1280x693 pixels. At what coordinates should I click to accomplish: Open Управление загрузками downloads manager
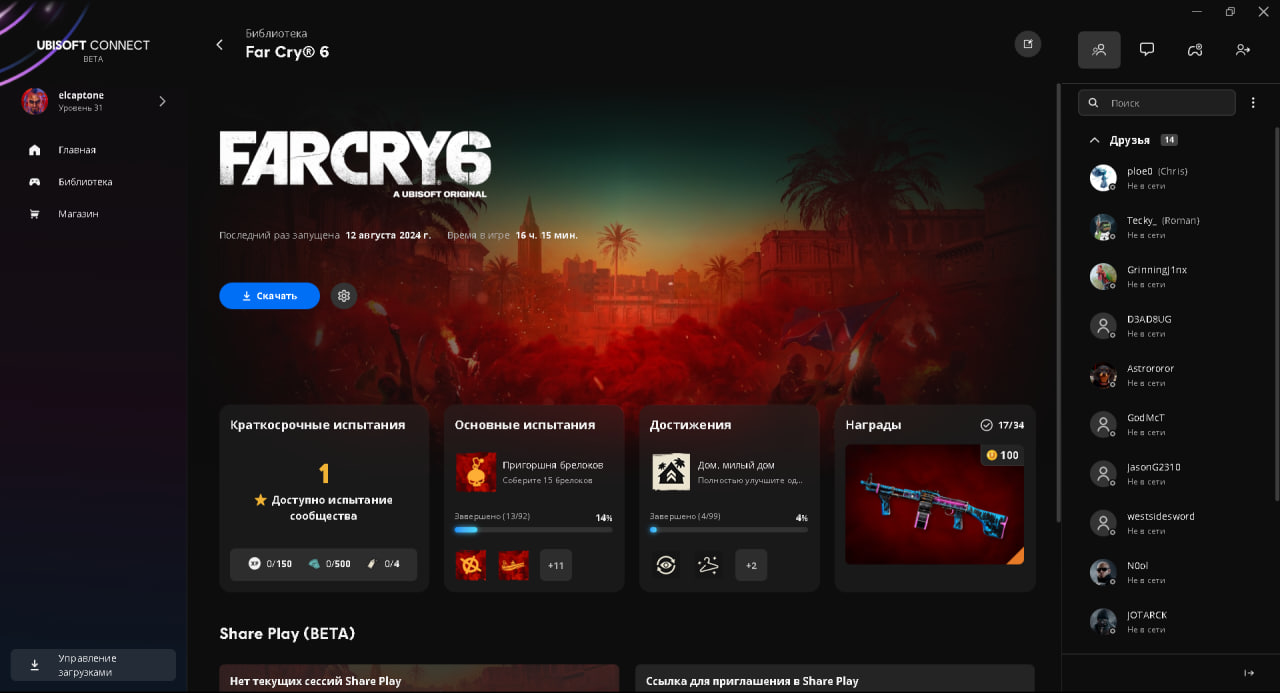tap(93, 665)
